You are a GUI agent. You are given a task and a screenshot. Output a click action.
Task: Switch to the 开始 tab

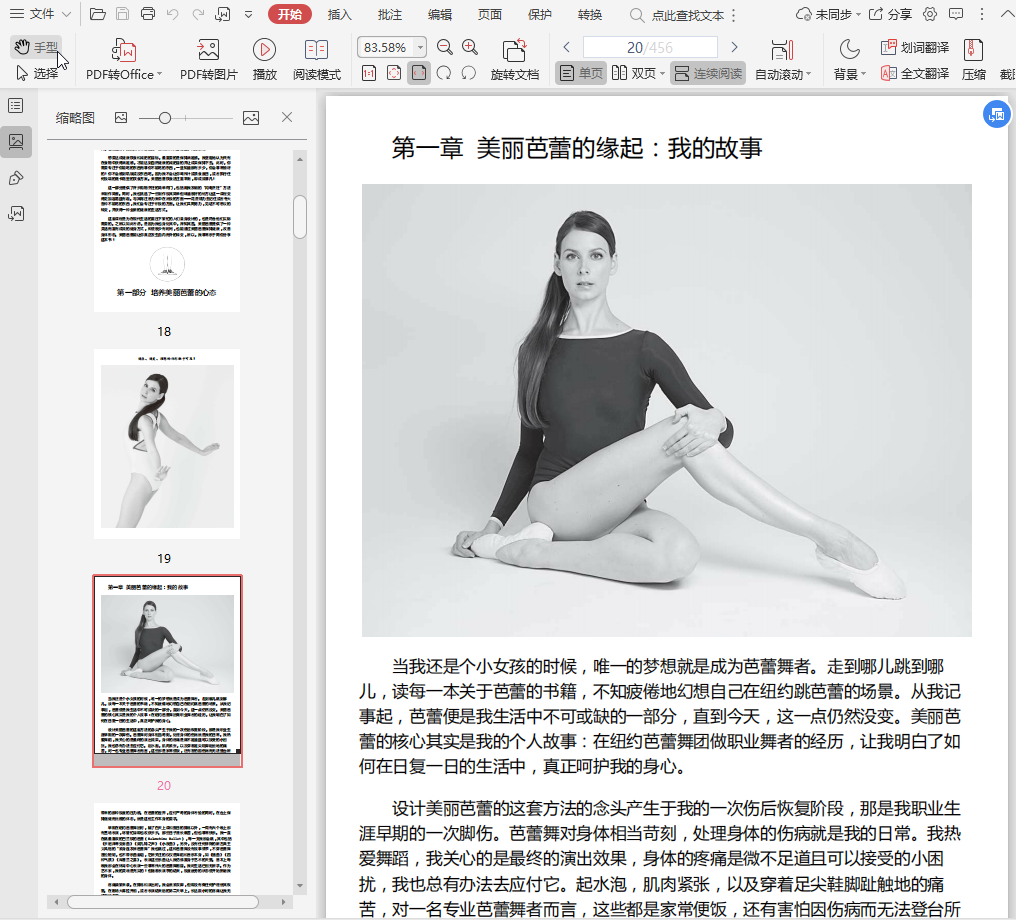[290, 14]
